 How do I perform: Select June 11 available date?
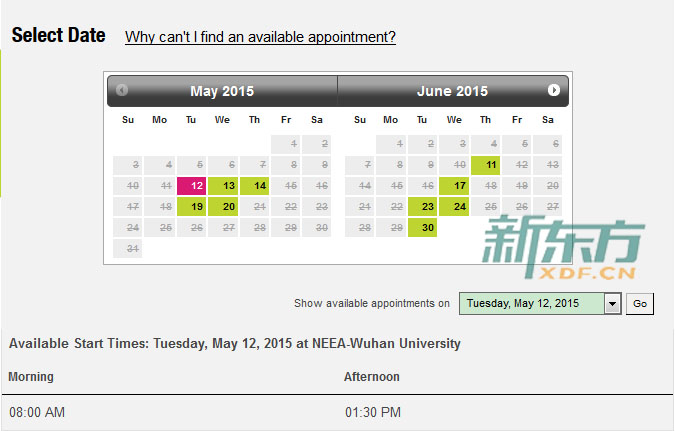click(486, 165)
